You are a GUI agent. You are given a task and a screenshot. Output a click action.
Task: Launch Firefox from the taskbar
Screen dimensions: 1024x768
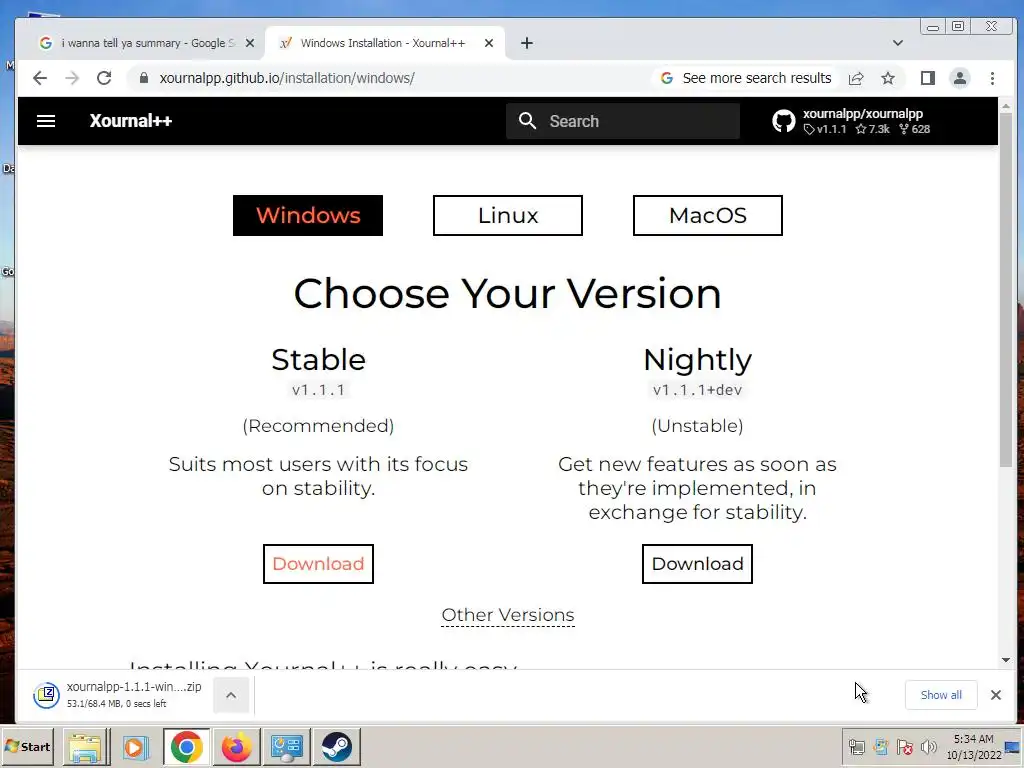(x=236, y=746)
